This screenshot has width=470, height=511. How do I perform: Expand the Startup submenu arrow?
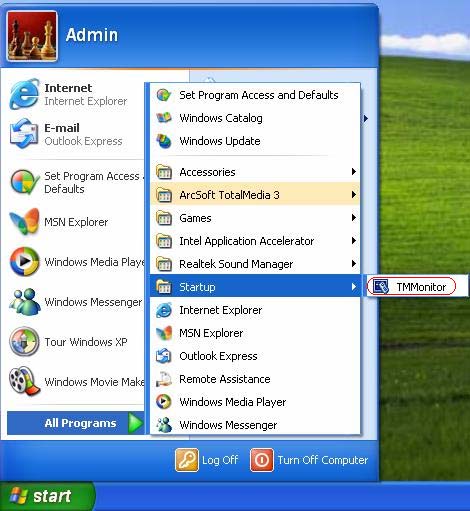[x=354, y=287]
